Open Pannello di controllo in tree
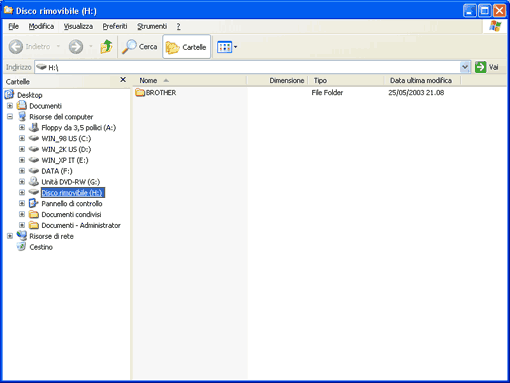 coord(72,203)
